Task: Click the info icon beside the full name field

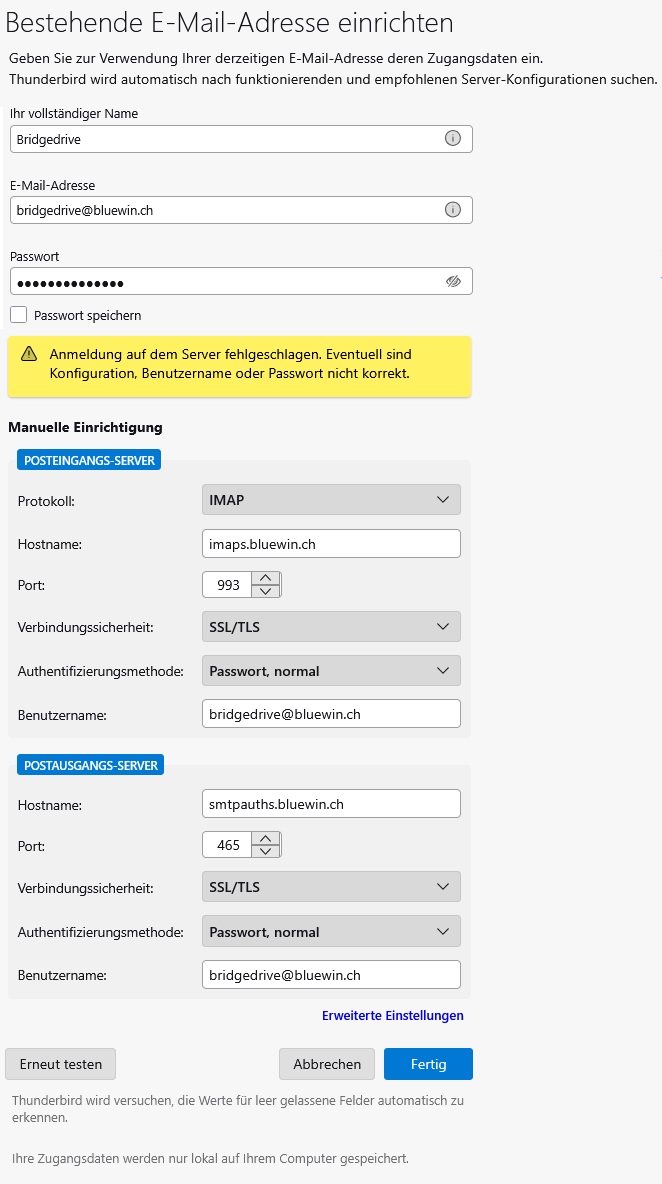Action: tap(452, 139)
